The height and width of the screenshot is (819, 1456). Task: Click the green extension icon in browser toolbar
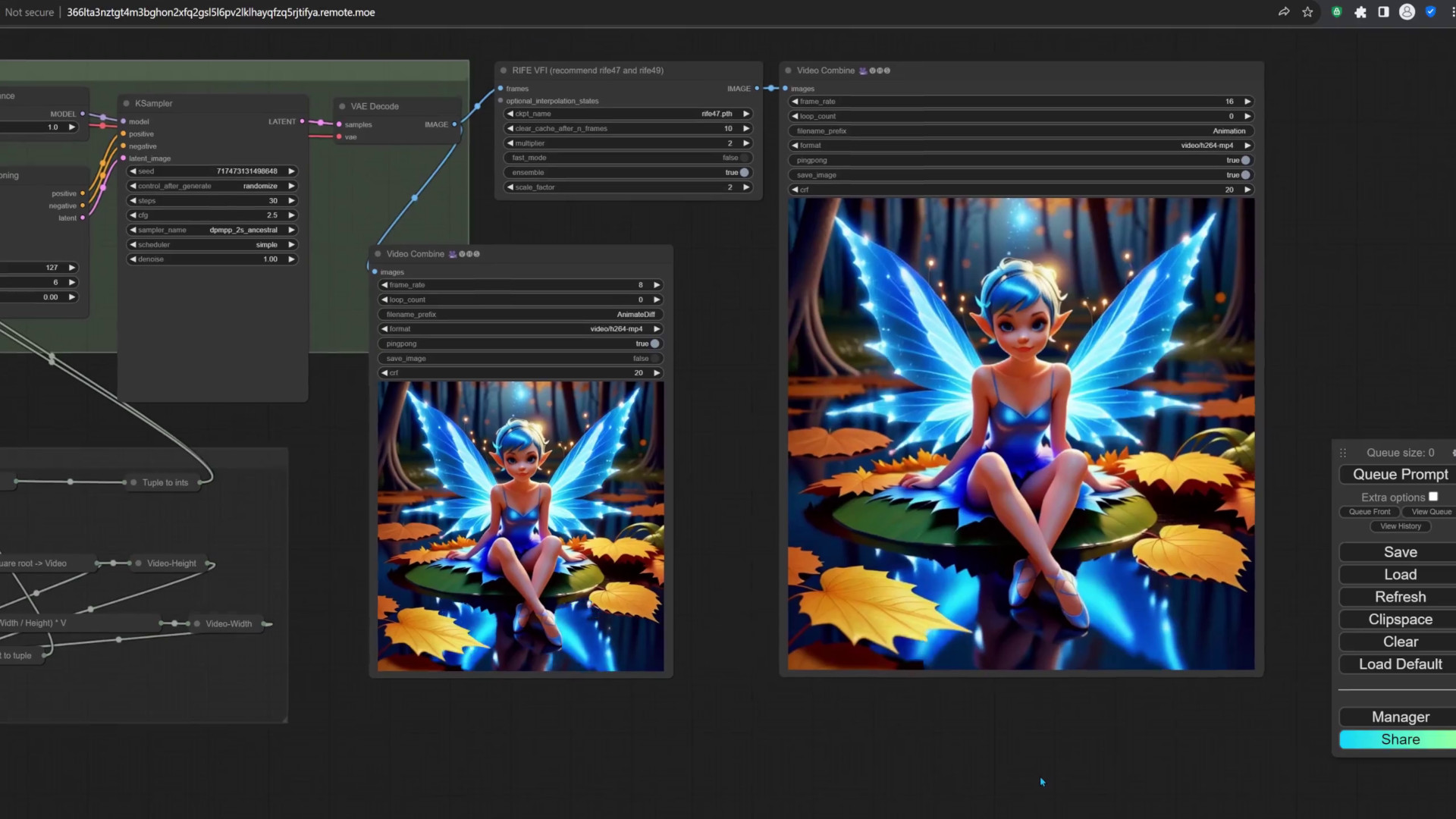pos(1337,12)
